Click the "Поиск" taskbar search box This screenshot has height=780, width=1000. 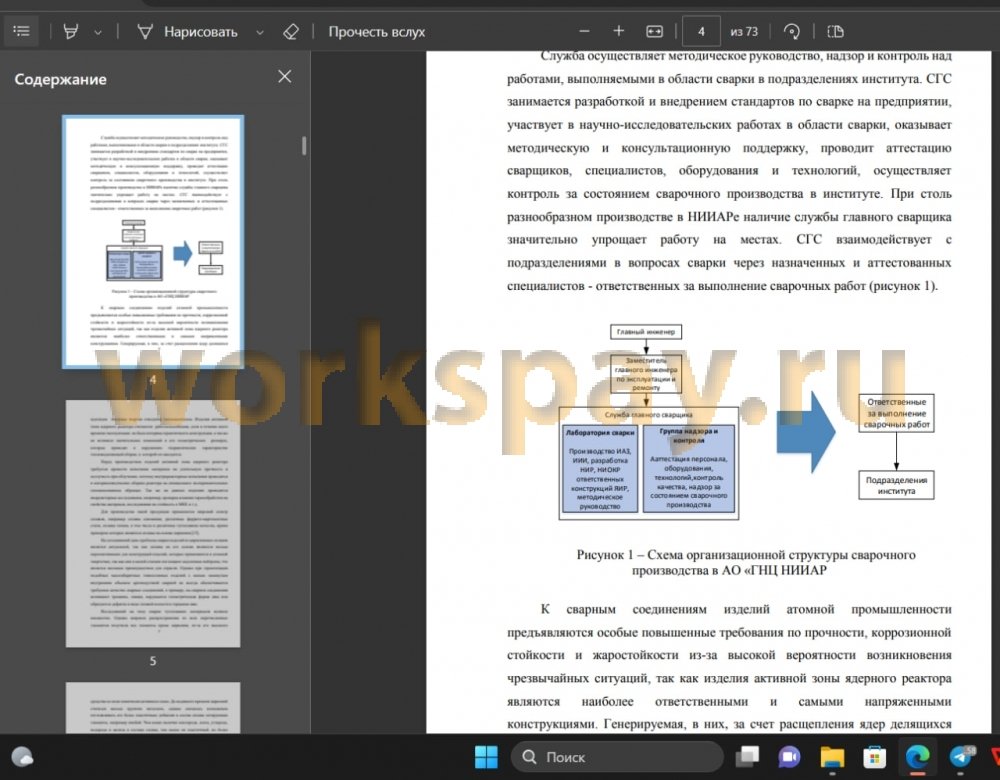click(x=617, y=757)
